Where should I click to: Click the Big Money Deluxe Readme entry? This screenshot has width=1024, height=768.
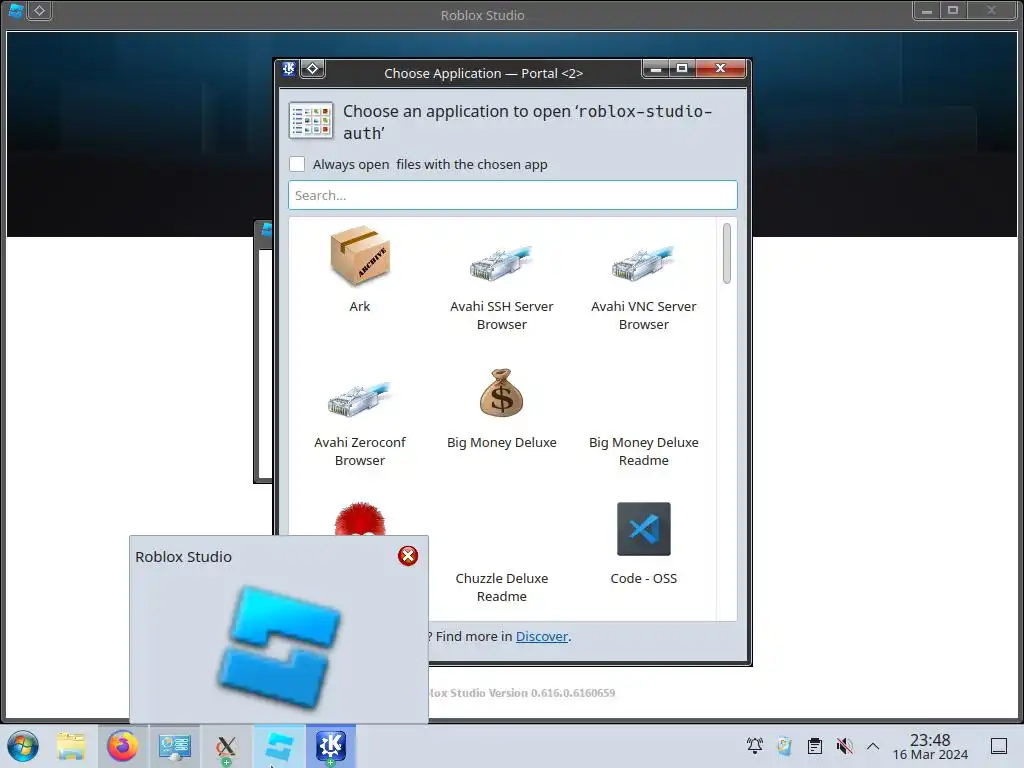click(643, 451)
